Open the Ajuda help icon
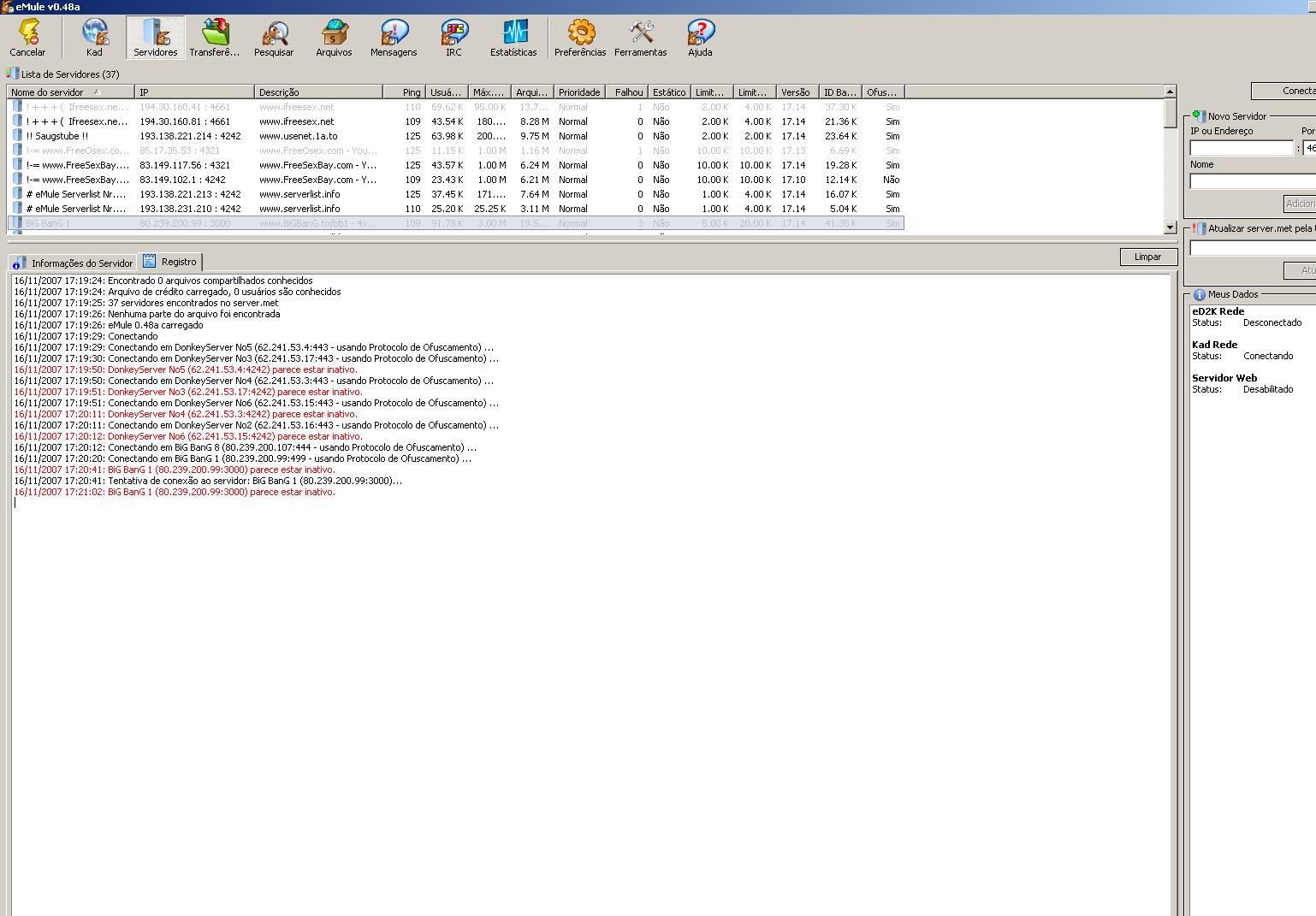This screenshot has width=1316, height=916. click(700, 38)
